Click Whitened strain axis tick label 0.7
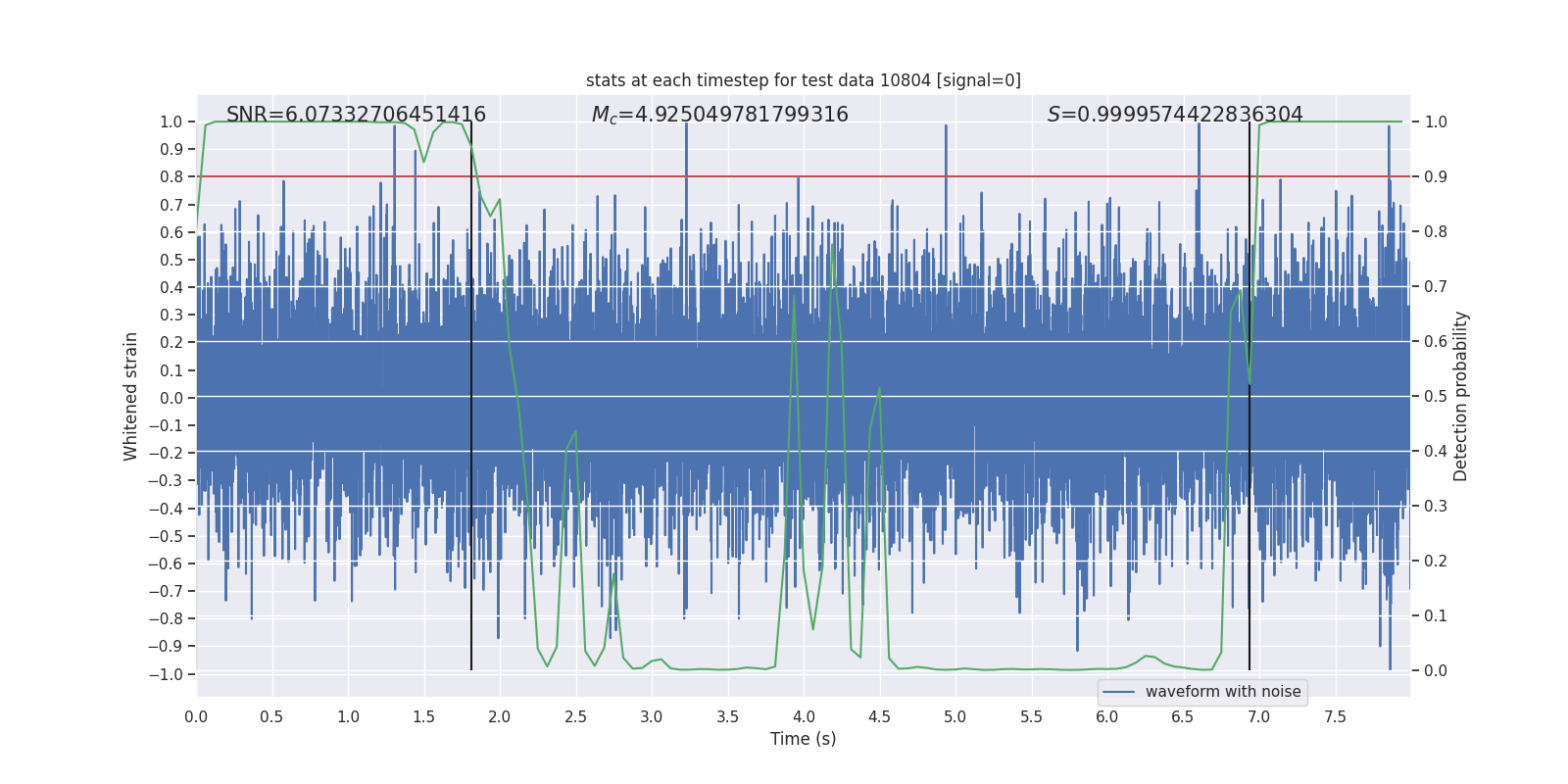 pyautogui.click(x=171, y=205)
